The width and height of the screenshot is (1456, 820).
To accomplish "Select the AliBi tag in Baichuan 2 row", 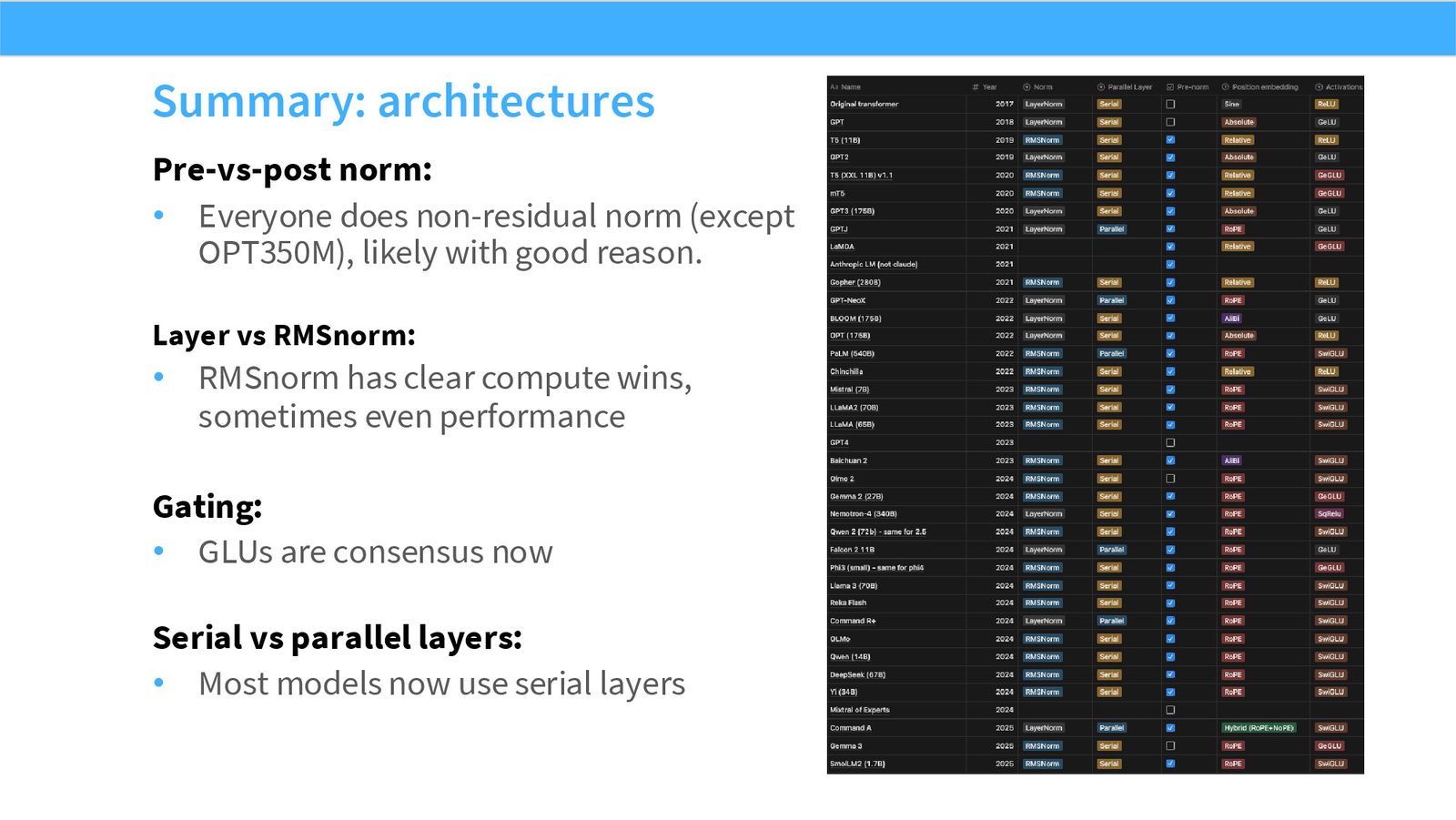I will tap(1231, 461).
